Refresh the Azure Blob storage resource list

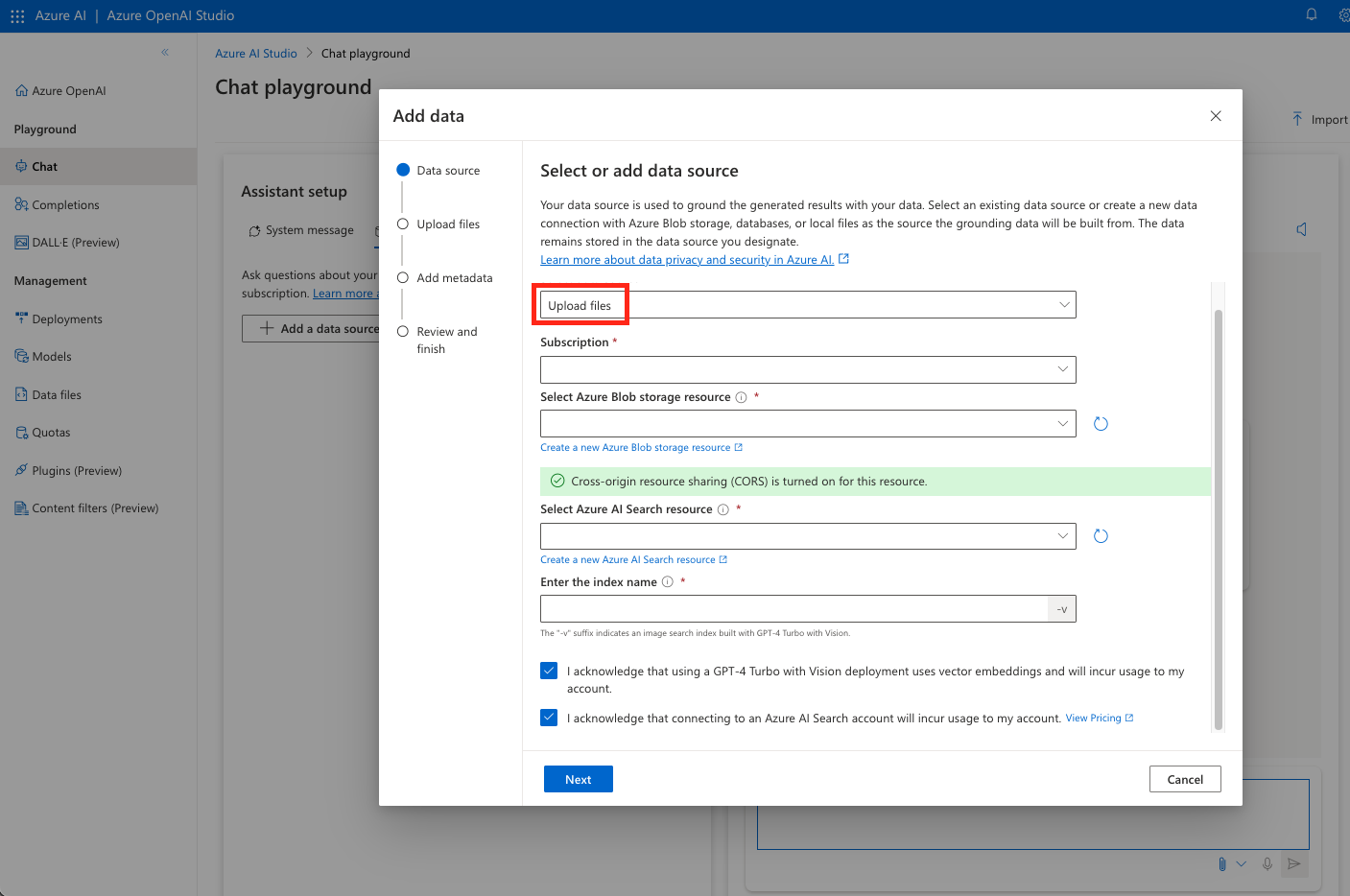point(1101,424)
